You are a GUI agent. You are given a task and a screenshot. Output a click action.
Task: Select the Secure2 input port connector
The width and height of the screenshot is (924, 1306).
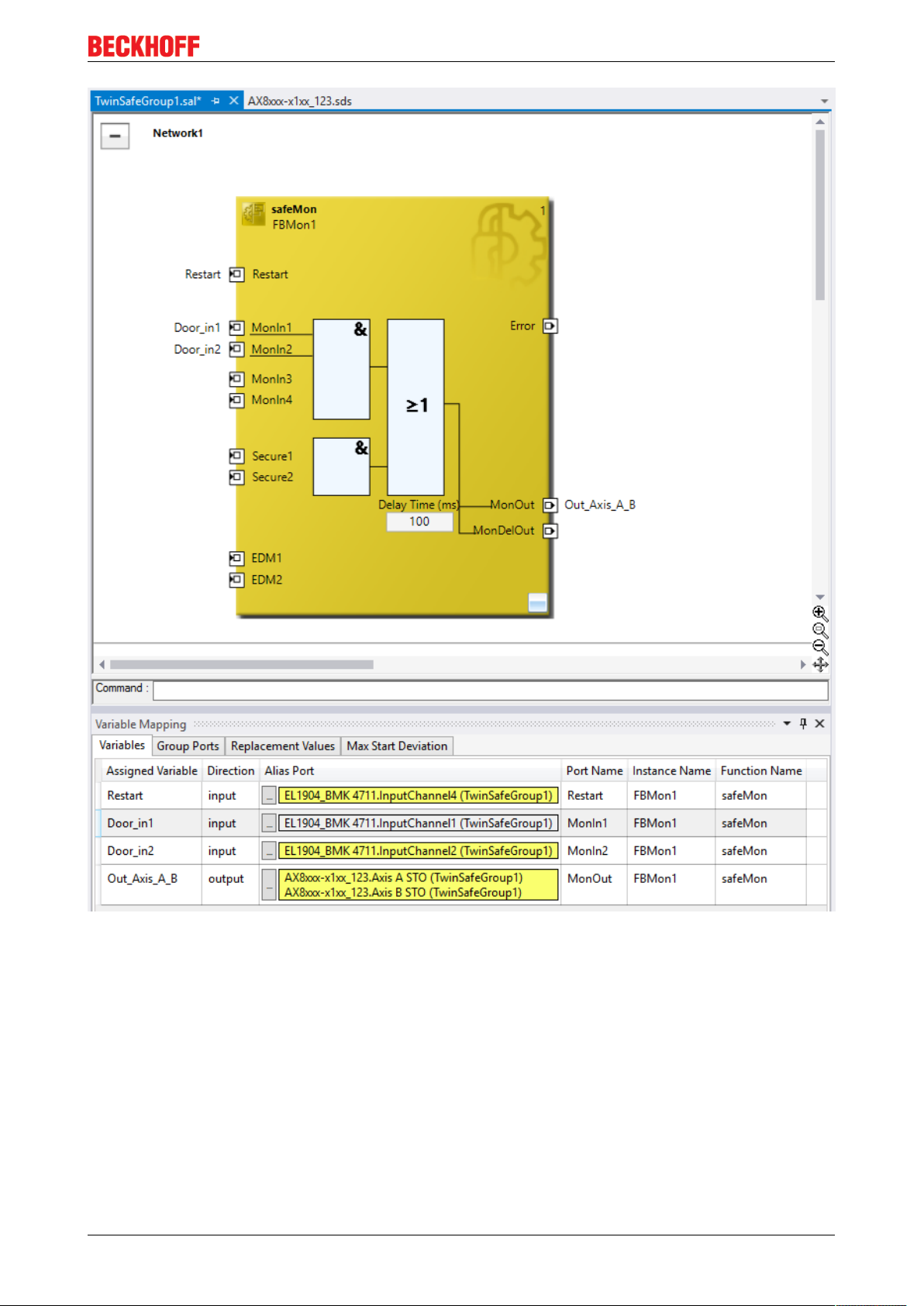tap(236, 477)
